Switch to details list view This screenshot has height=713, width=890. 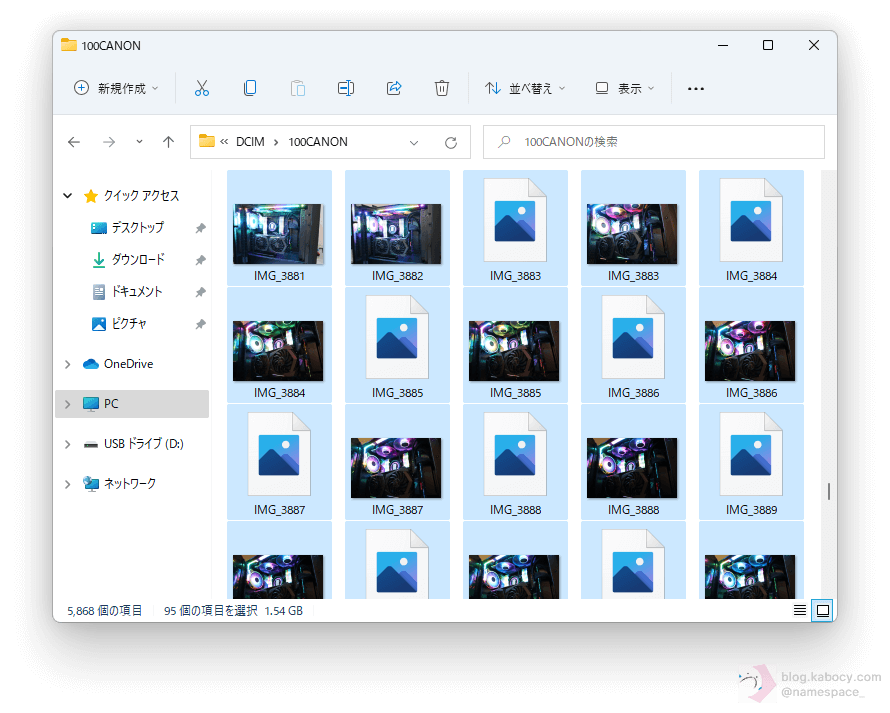coord(800,610)
